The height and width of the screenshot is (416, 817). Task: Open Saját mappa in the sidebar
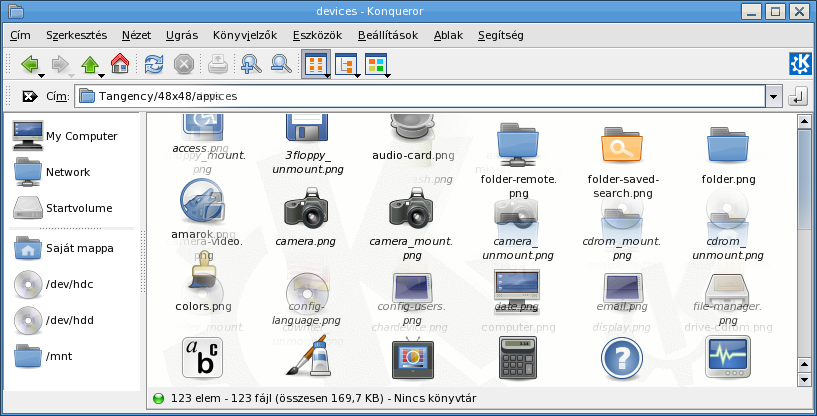coord(63,248)
